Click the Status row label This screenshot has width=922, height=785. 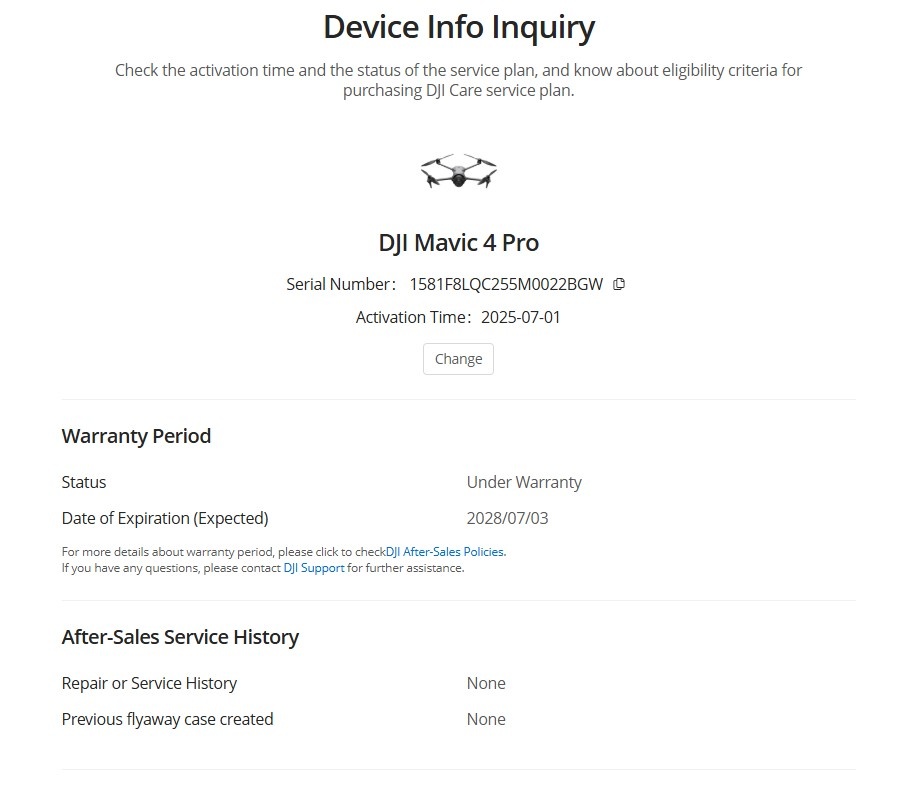(x=84, y=482)
